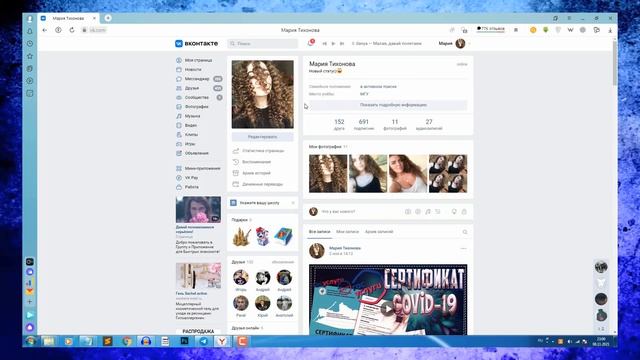Click the wall search magnifier icon
The width and height of the screenshot is (640, 360).
[464, 232]
